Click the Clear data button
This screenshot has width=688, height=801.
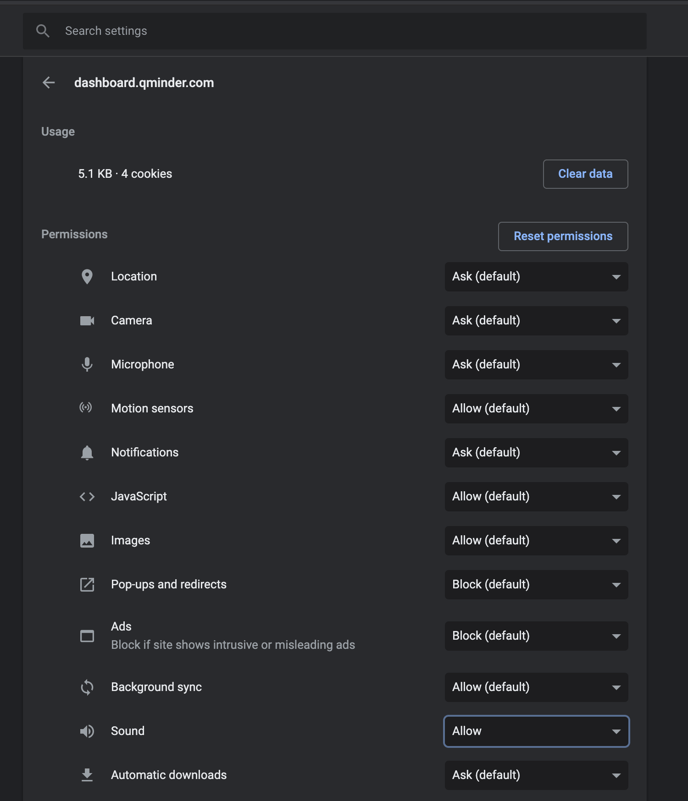[x=585, y=174]
